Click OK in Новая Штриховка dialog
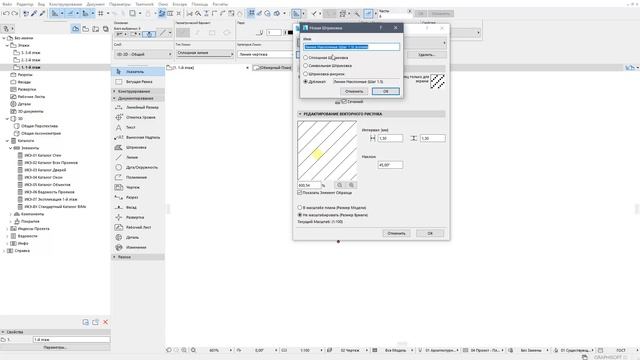The image size is (640, 360). pos(386,91)
